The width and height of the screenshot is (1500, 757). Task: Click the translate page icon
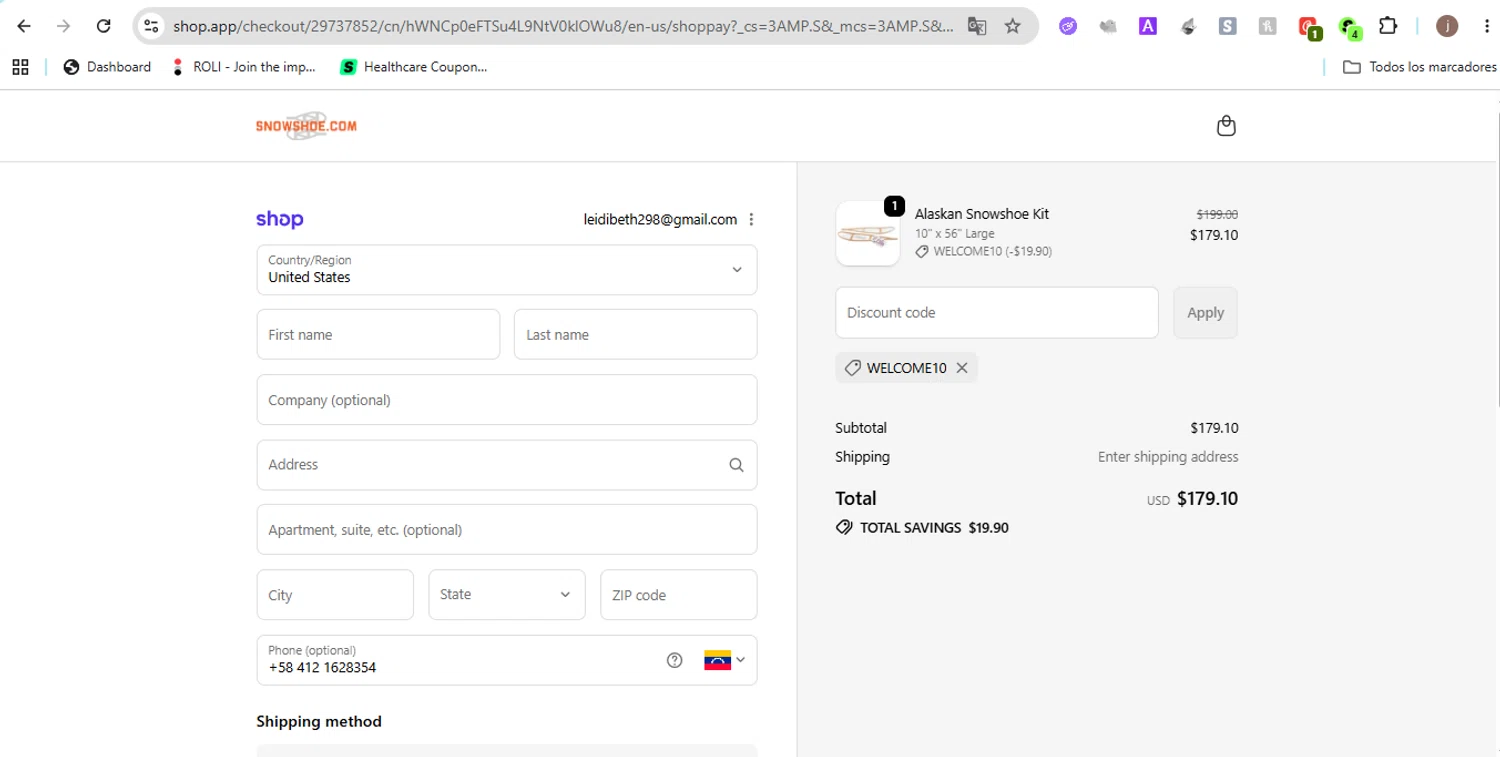(977, 26)
